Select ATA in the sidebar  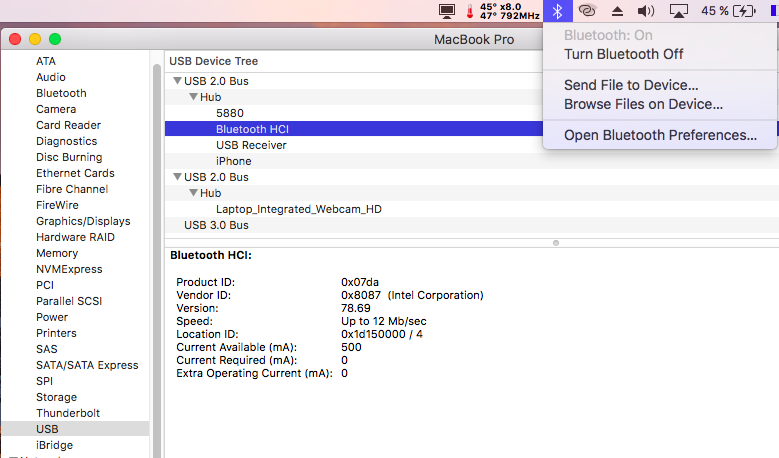coord(46,61)
